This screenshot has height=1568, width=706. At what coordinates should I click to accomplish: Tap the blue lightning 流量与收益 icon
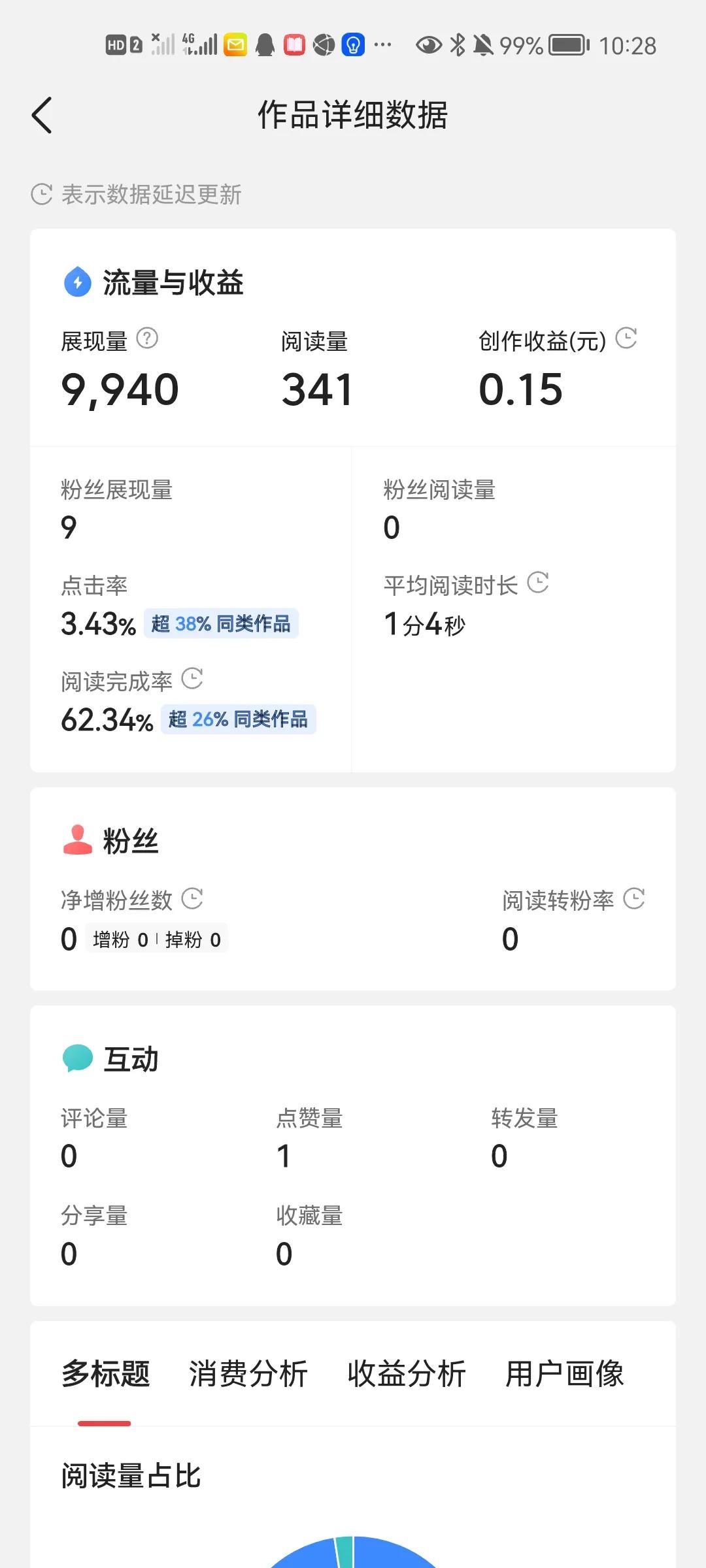pyautogui.click(x=78, y=282)
